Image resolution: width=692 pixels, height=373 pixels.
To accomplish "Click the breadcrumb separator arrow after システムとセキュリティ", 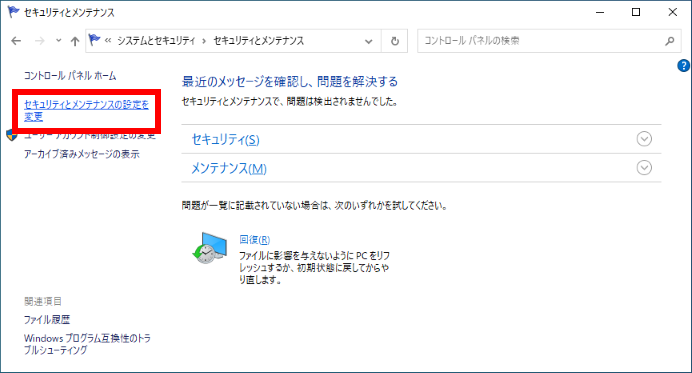I will [204, 41].
